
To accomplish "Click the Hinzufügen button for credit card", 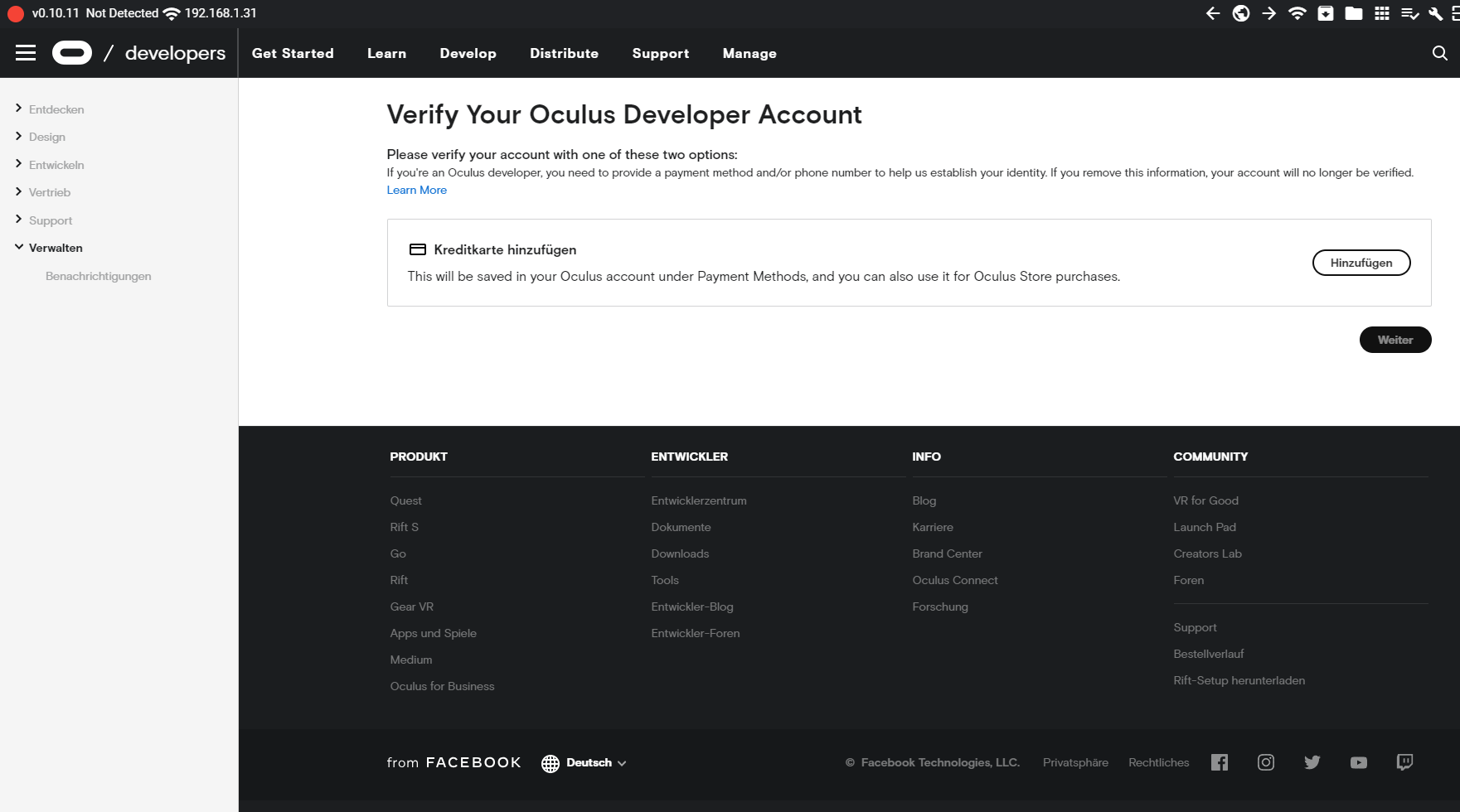I will 1361,263.
